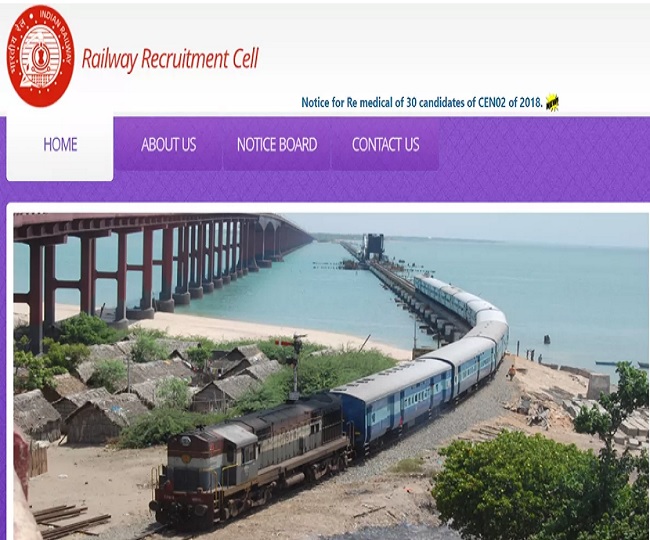Screen dimensions: 650x540
Task: Click the Railway Recruitment Cell title text
Action: click(170, 58)
